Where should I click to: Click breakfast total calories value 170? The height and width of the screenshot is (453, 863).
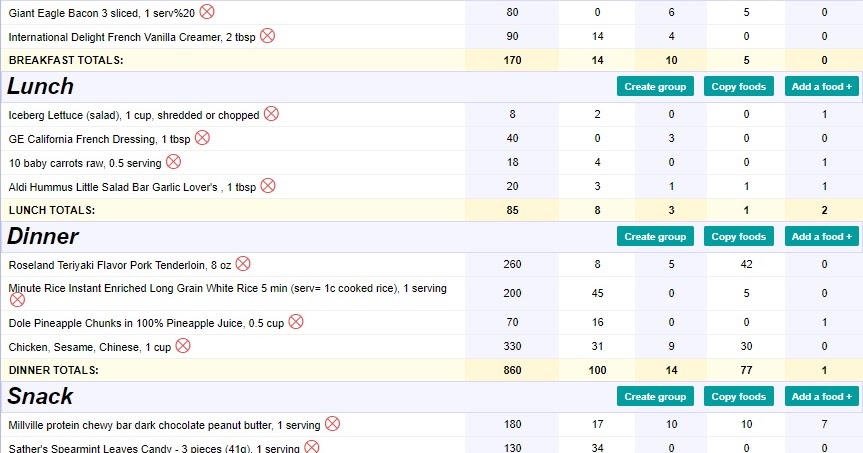tap(512, 60)
